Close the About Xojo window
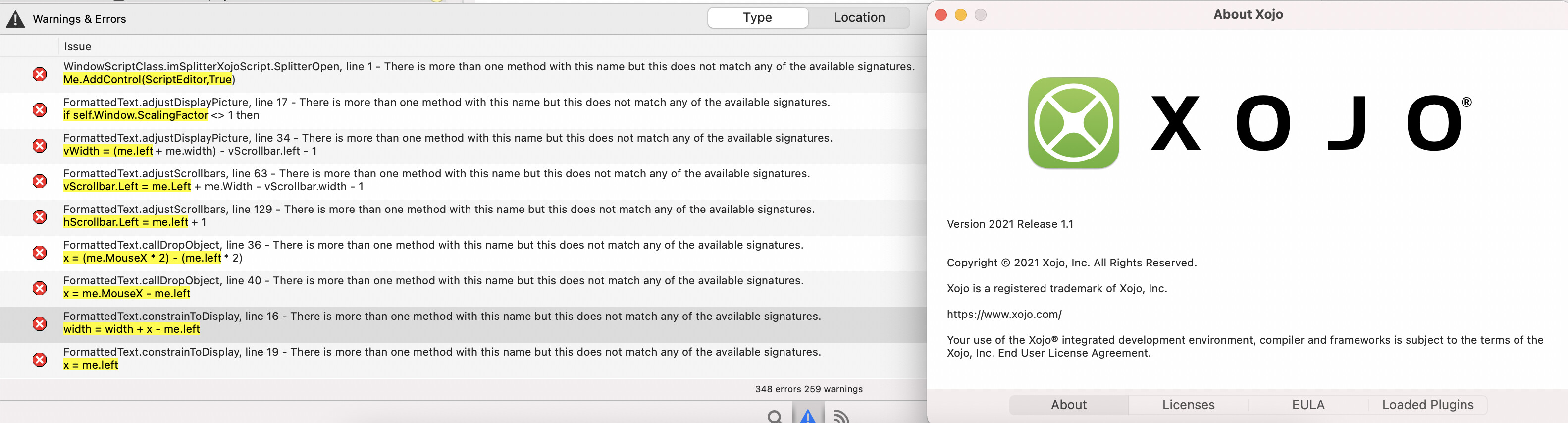 point(941,14)
